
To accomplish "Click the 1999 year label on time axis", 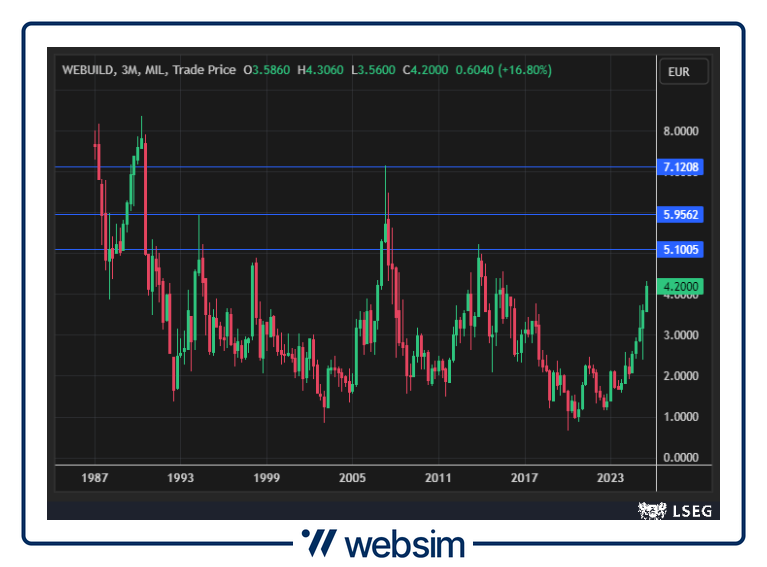I will tap(266, 479).
